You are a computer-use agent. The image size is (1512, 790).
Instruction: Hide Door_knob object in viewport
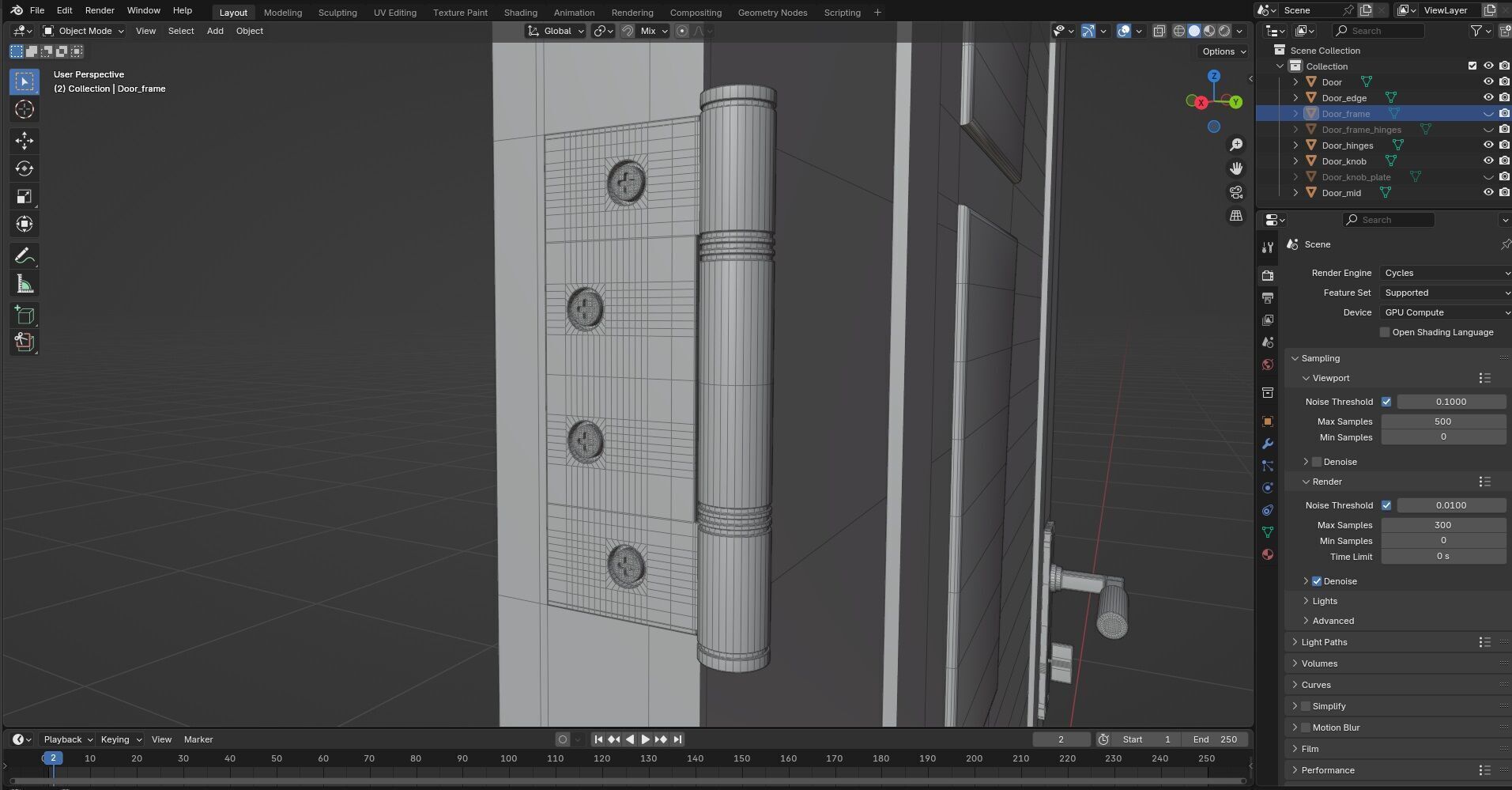(x=1488, y=161)
